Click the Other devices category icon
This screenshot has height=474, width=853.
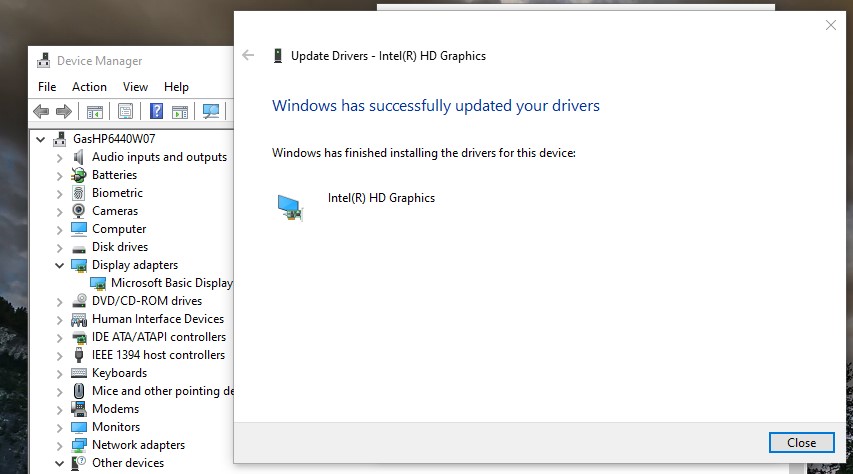click(x=79, y=463)
